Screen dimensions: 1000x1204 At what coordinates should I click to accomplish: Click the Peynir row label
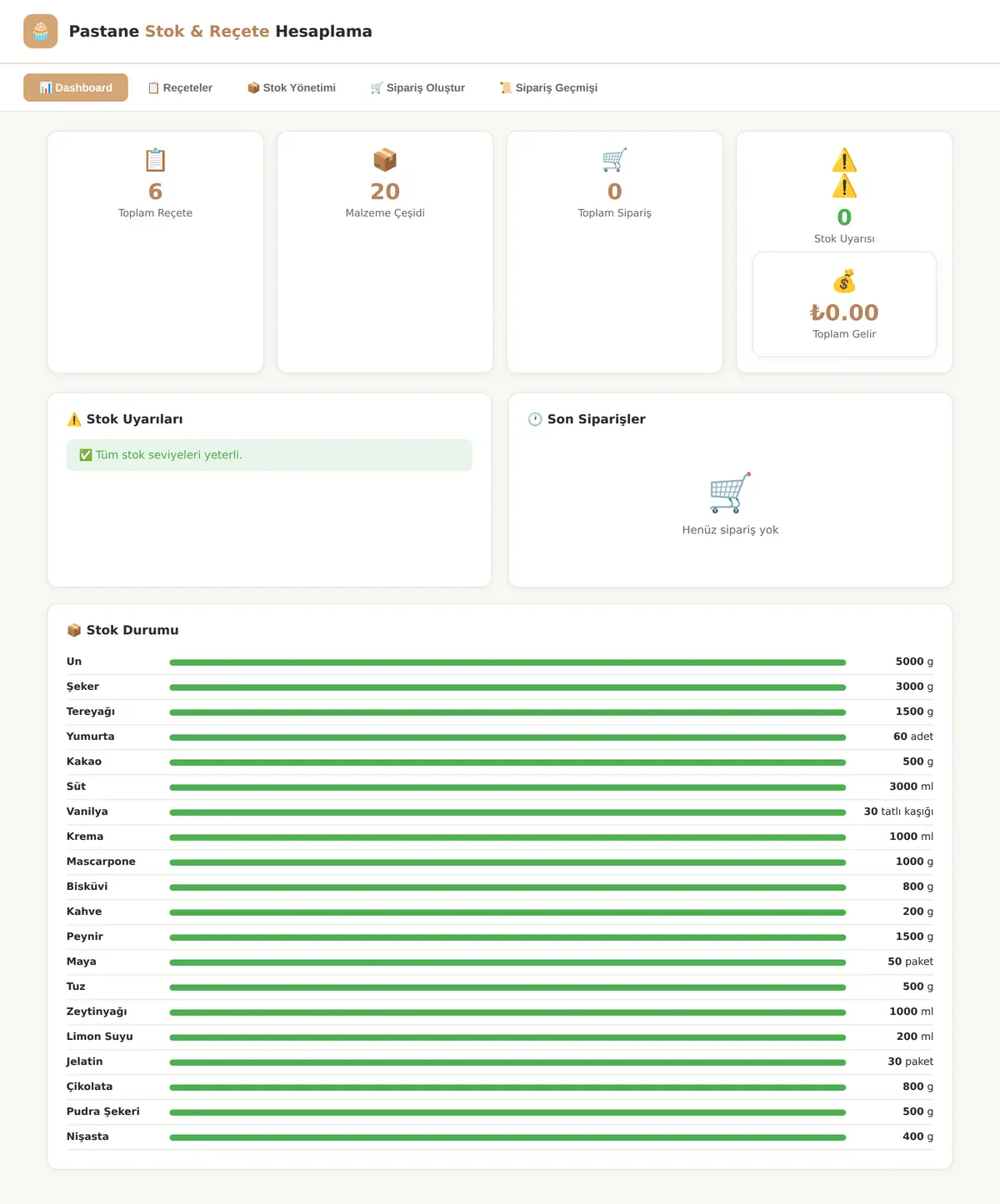[85, 937]
